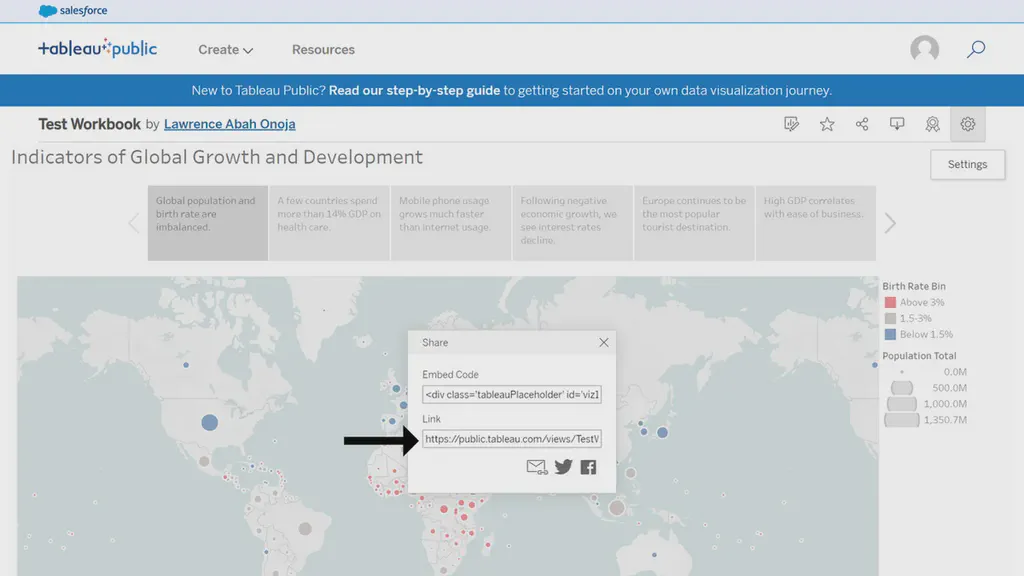This screenshot has height=576, width=1024.
Task: Open Lawrence Abah Onoja's profile link
Action: tap(230, 124)
